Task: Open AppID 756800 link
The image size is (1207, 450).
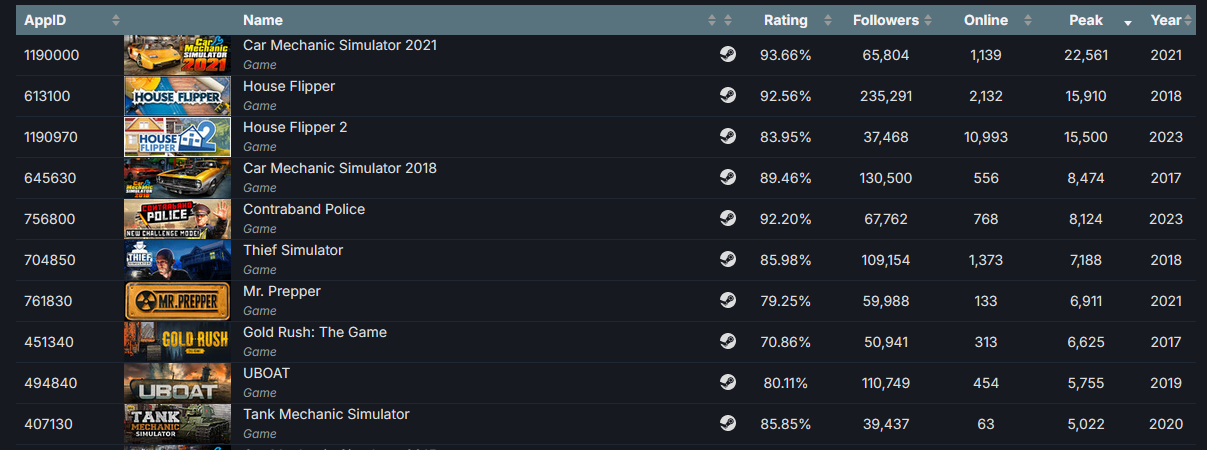Action: click(x=50, y=219)
